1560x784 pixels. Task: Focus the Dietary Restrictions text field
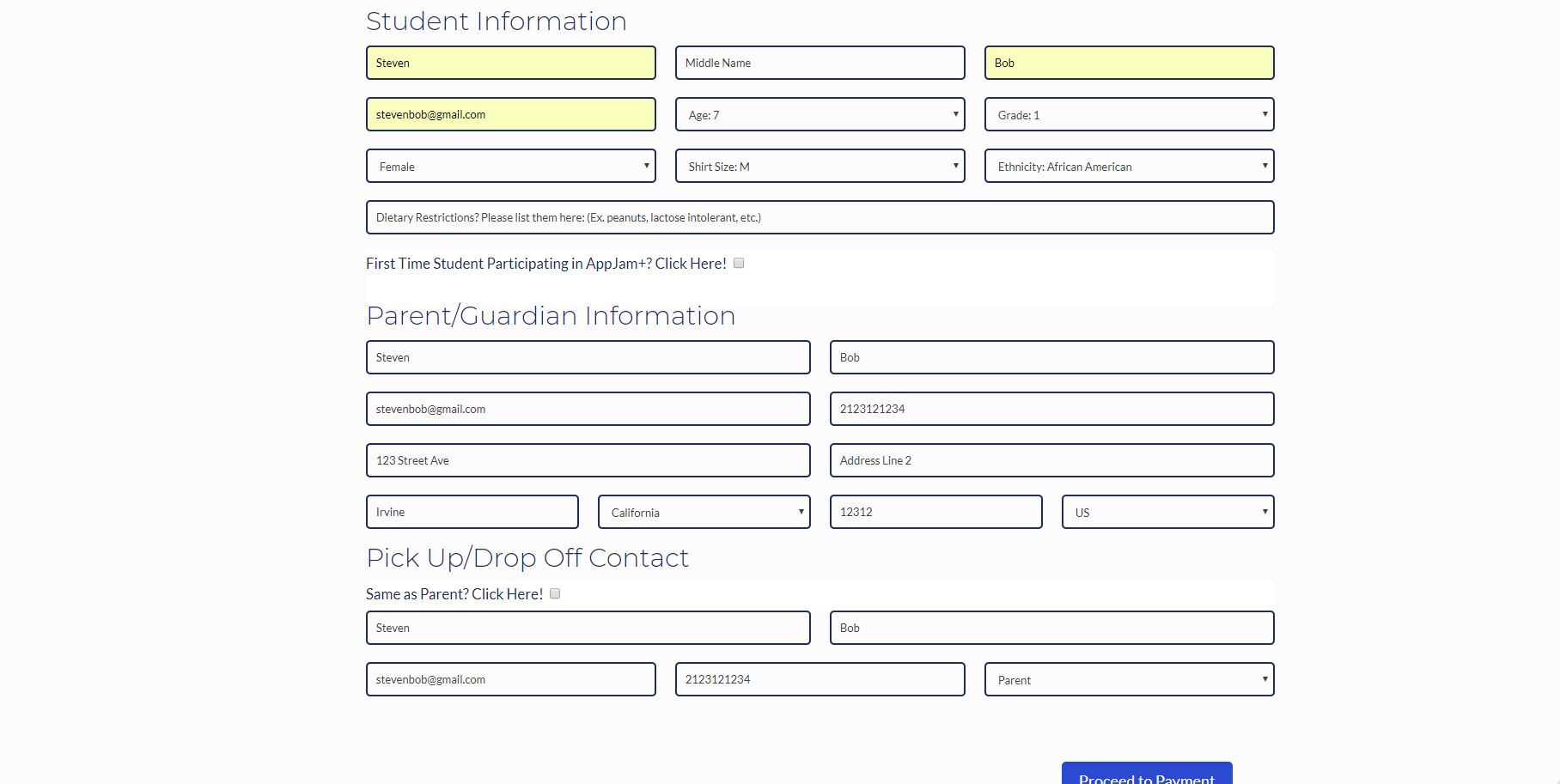(x=820, y=218)
